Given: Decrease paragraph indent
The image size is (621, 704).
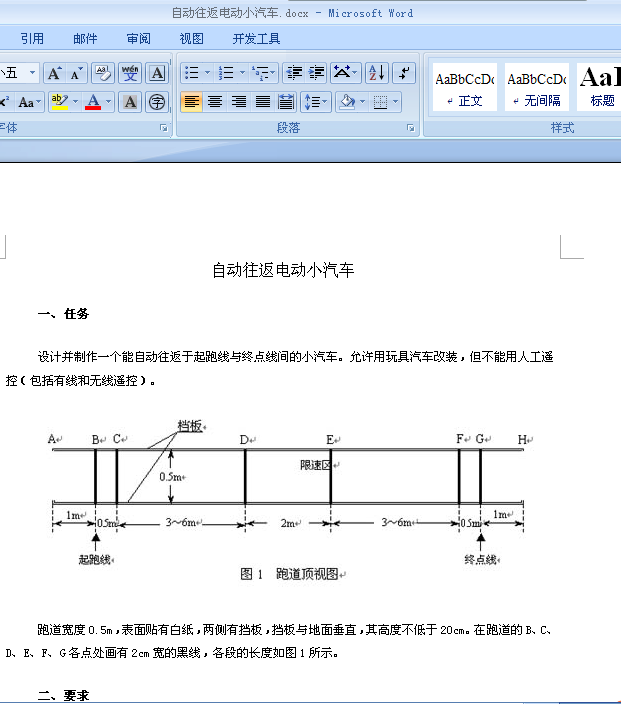Looking at the screenshot, I should tap(295, 73).
